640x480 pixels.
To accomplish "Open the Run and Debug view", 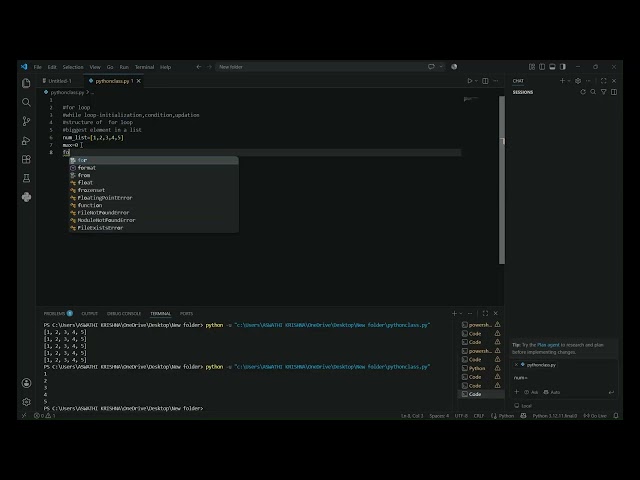I will [26, 140].
